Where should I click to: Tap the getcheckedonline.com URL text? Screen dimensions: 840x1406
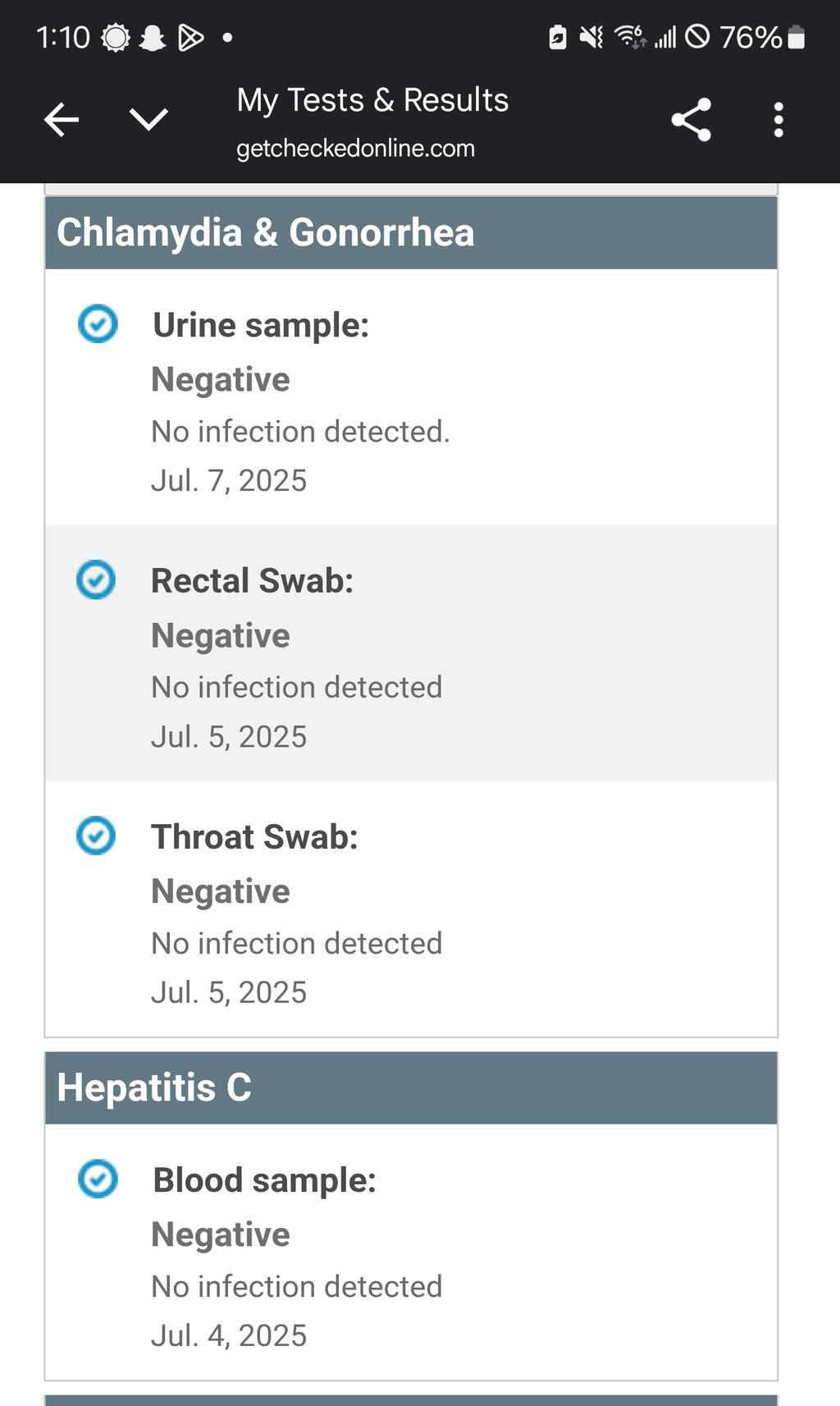point(355,149)
